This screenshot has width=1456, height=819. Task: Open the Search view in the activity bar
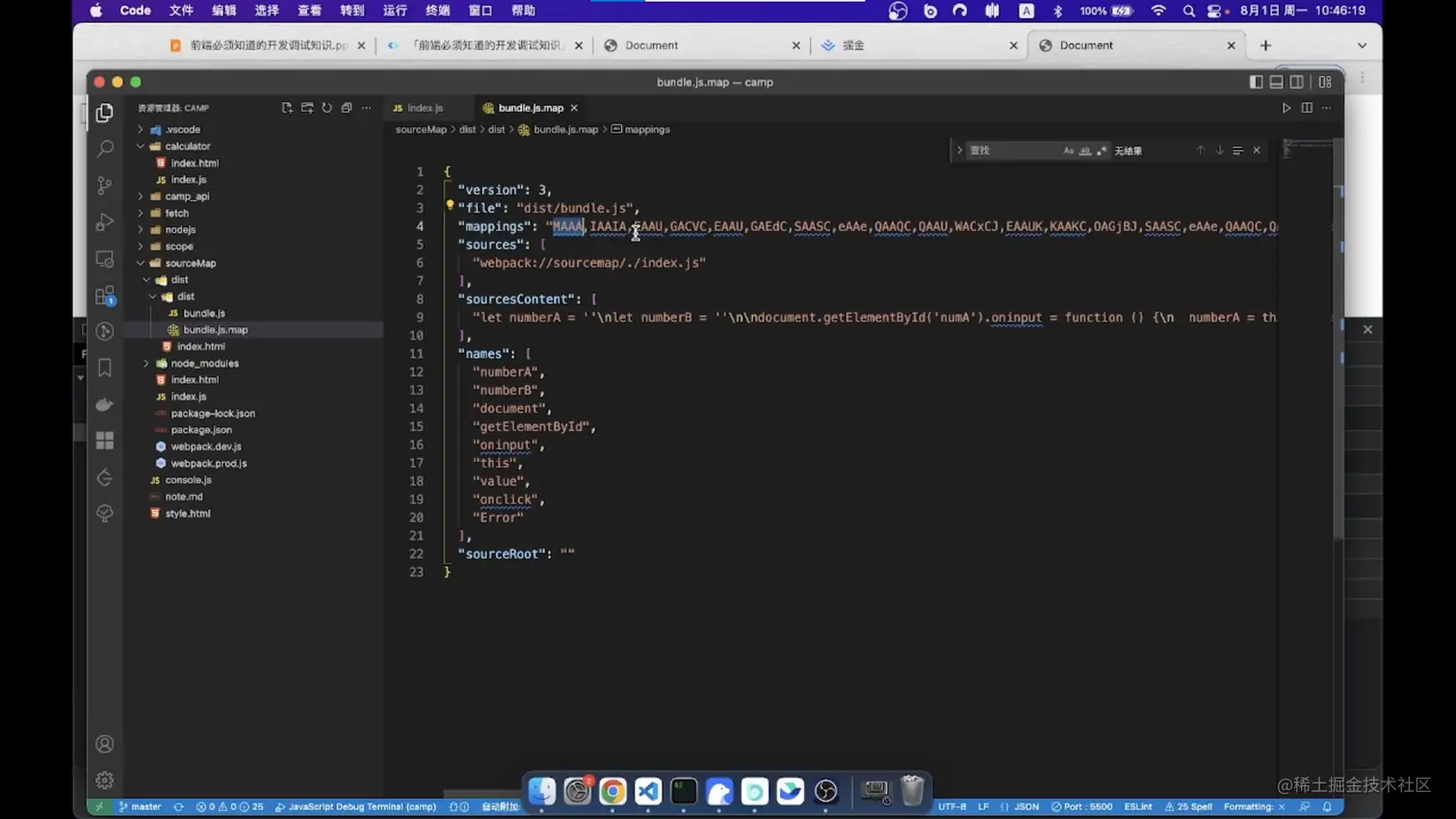[104, 149]
